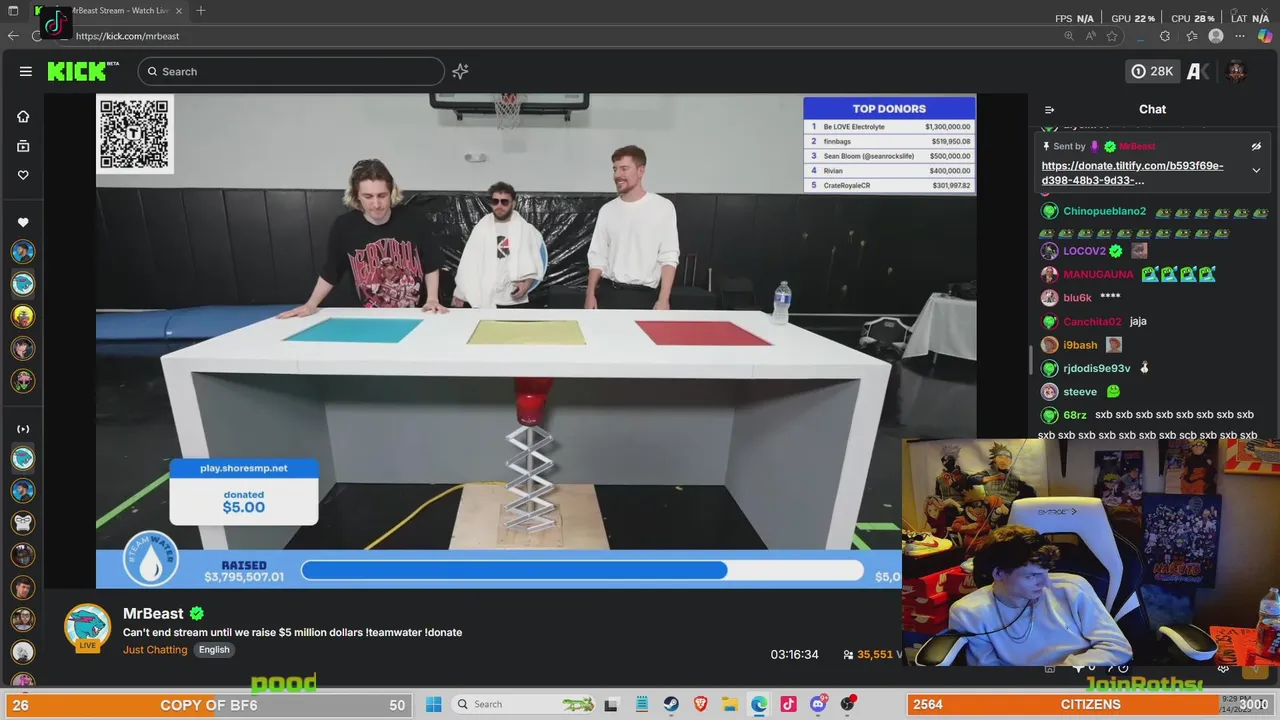The width and height of the screenshot is (1280, 720).
Task: Expand the pinned message chevron
Action: point(1257,171)
